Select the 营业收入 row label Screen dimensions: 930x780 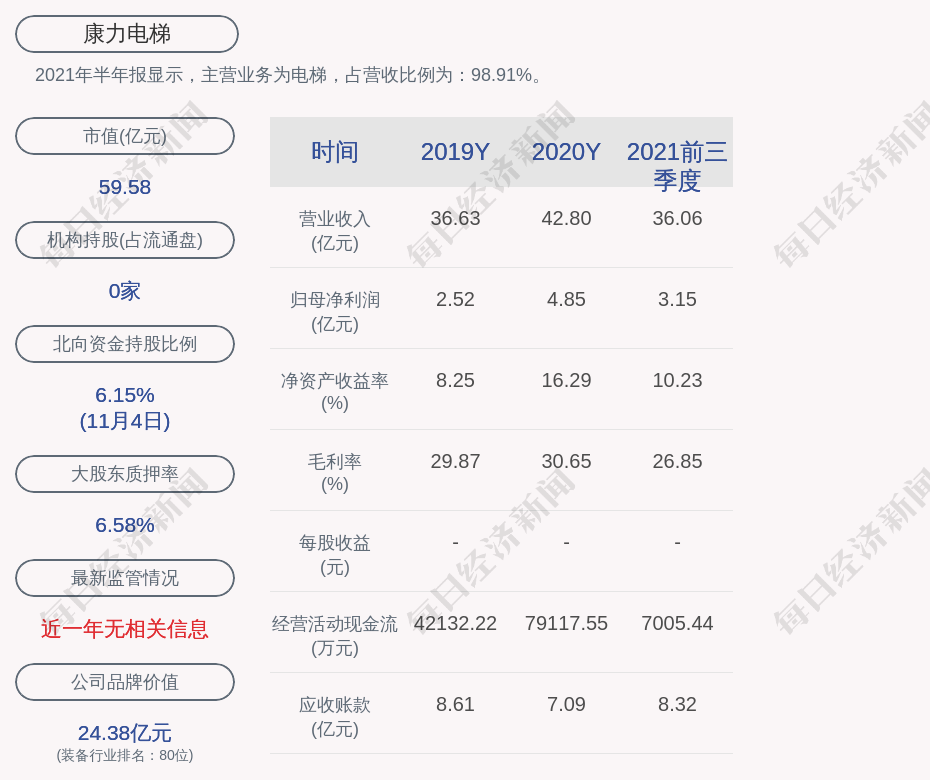coord(335,230)
